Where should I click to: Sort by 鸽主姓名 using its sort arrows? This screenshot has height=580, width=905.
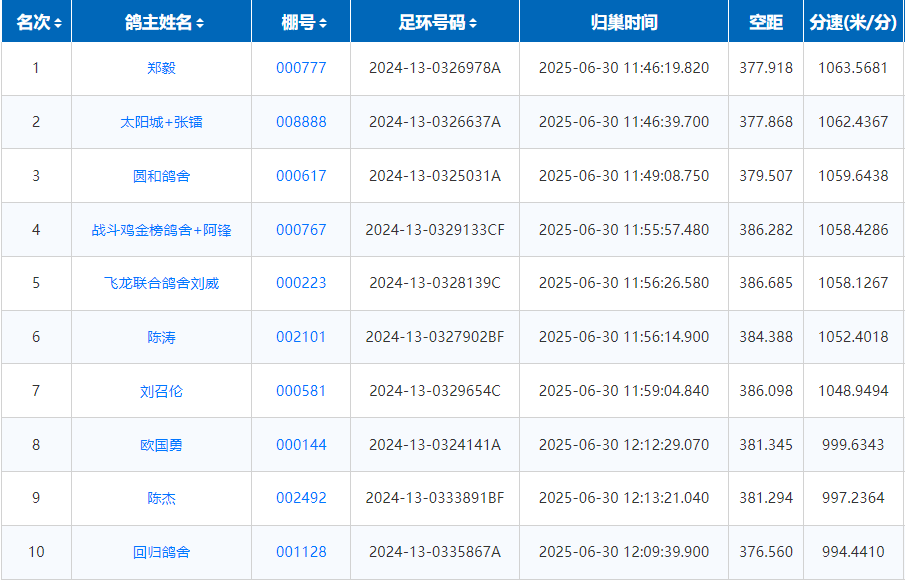click(x=200, y=23)
